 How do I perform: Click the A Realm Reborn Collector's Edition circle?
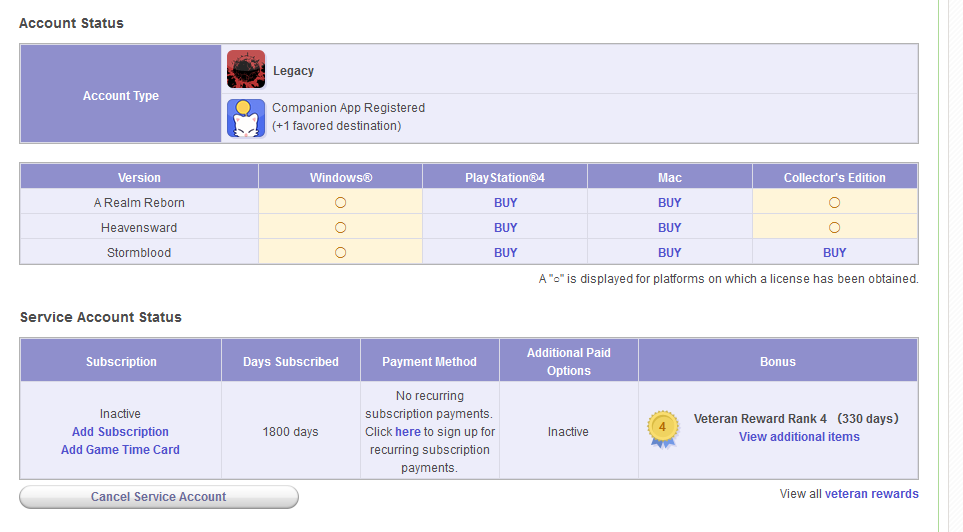(x=834, y=203)
